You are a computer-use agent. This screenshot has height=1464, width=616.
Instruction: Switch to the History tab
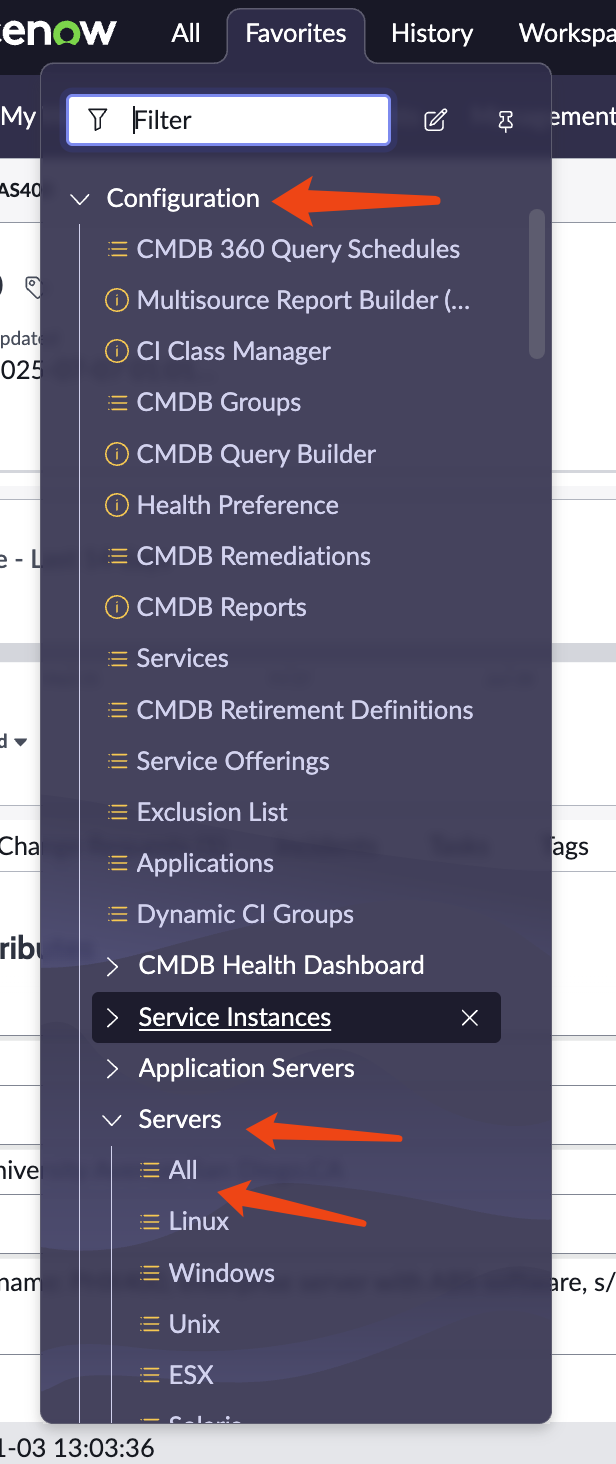coord(432,33)
